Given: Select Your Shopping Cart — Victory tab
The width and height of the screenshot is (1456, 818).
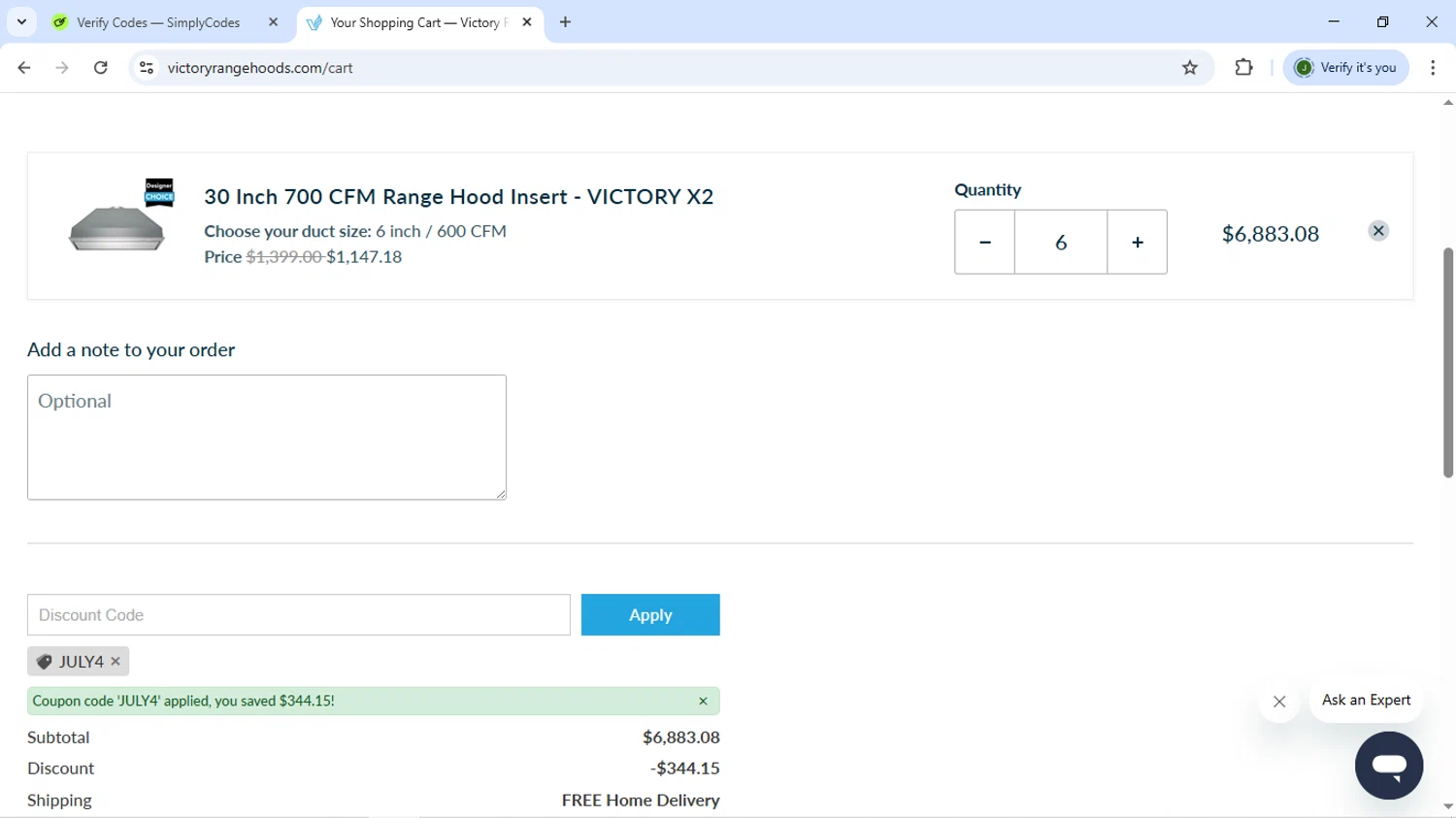Looking at the screenshot, I should point(420,22).
